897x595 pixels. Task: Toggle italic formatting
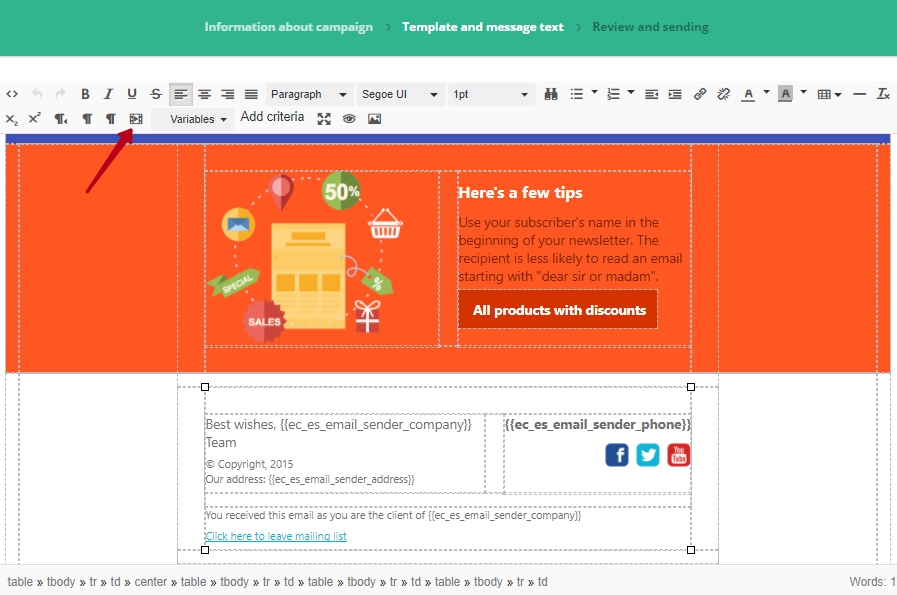108,94
